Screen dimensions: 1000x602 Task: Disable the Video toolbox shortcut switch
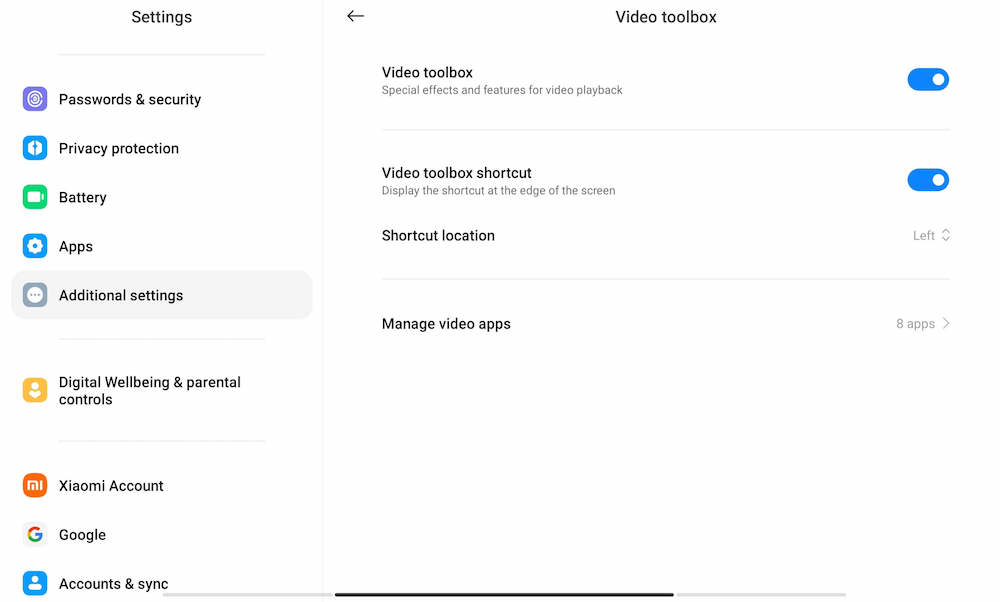(x=928, y=180)
